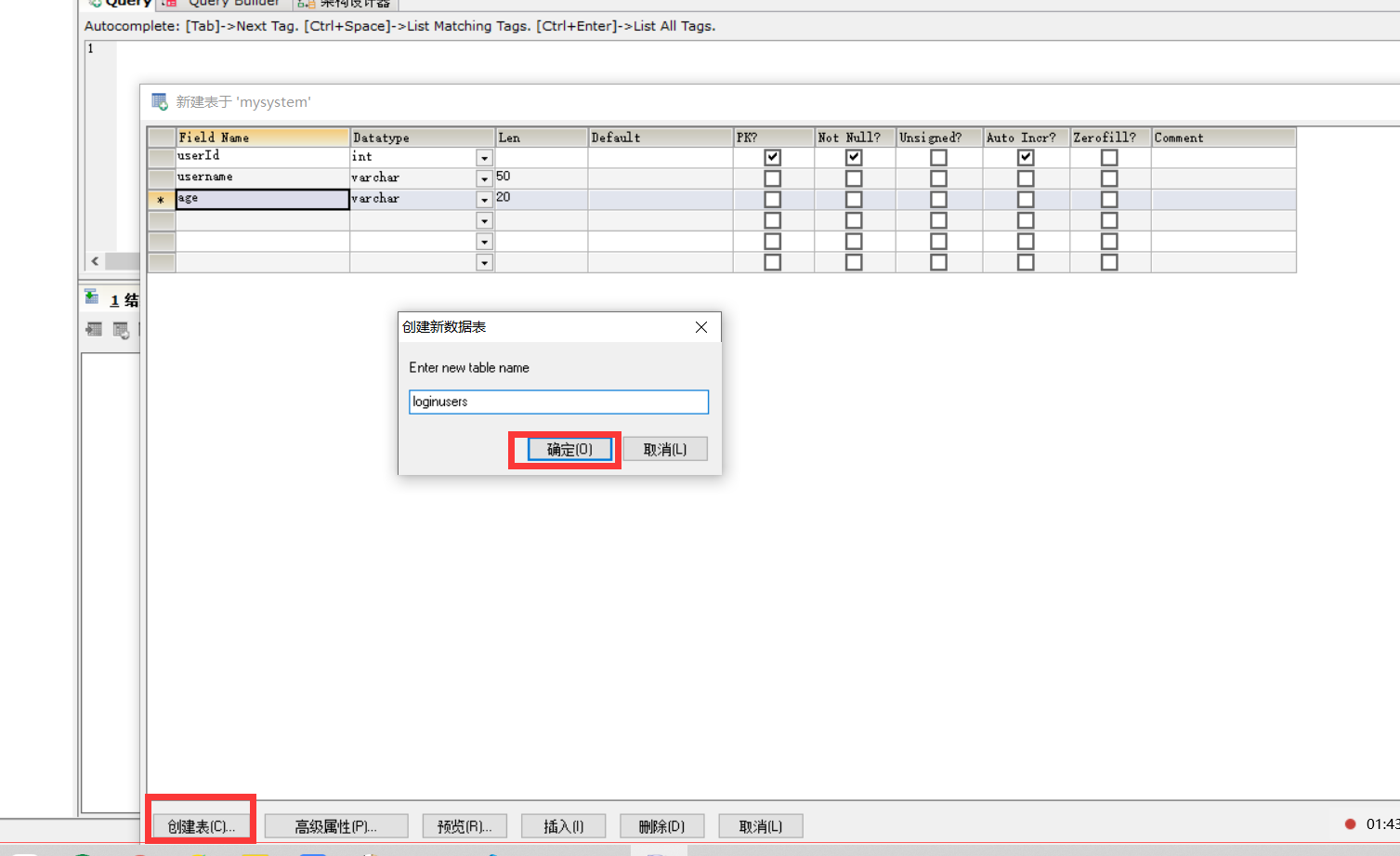Screen dimensions: 1400x856
Task: Uncheck Auto Incr? for the userId field
Action: click(1026, 158)
